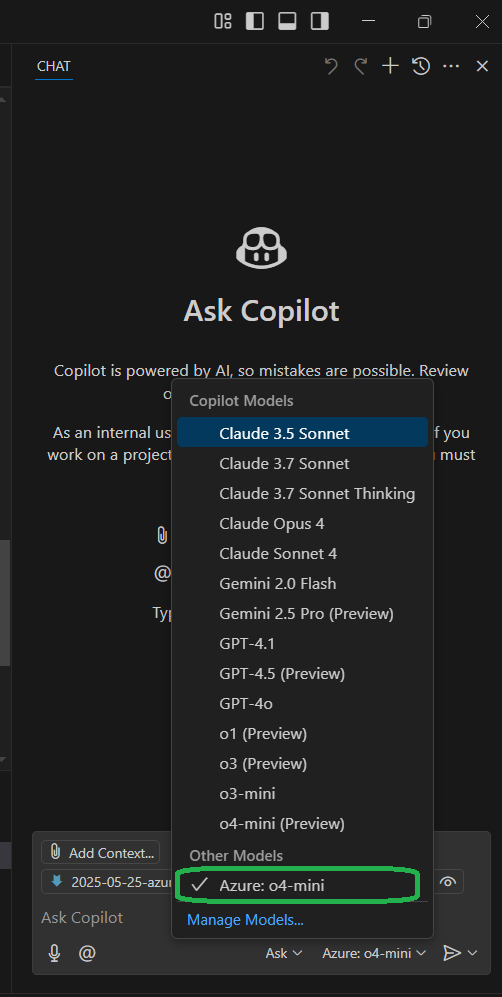The width and height of the screenshot is (502, 997).
Task: Open Manage Models link
Action: (245, 919)
